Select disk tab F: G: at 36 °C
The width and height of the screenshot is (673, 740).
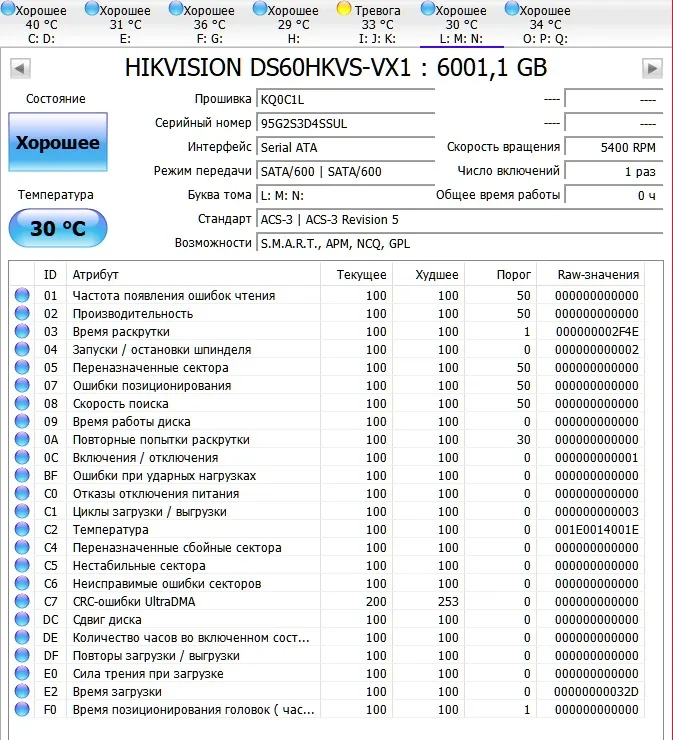coord(210,24)
